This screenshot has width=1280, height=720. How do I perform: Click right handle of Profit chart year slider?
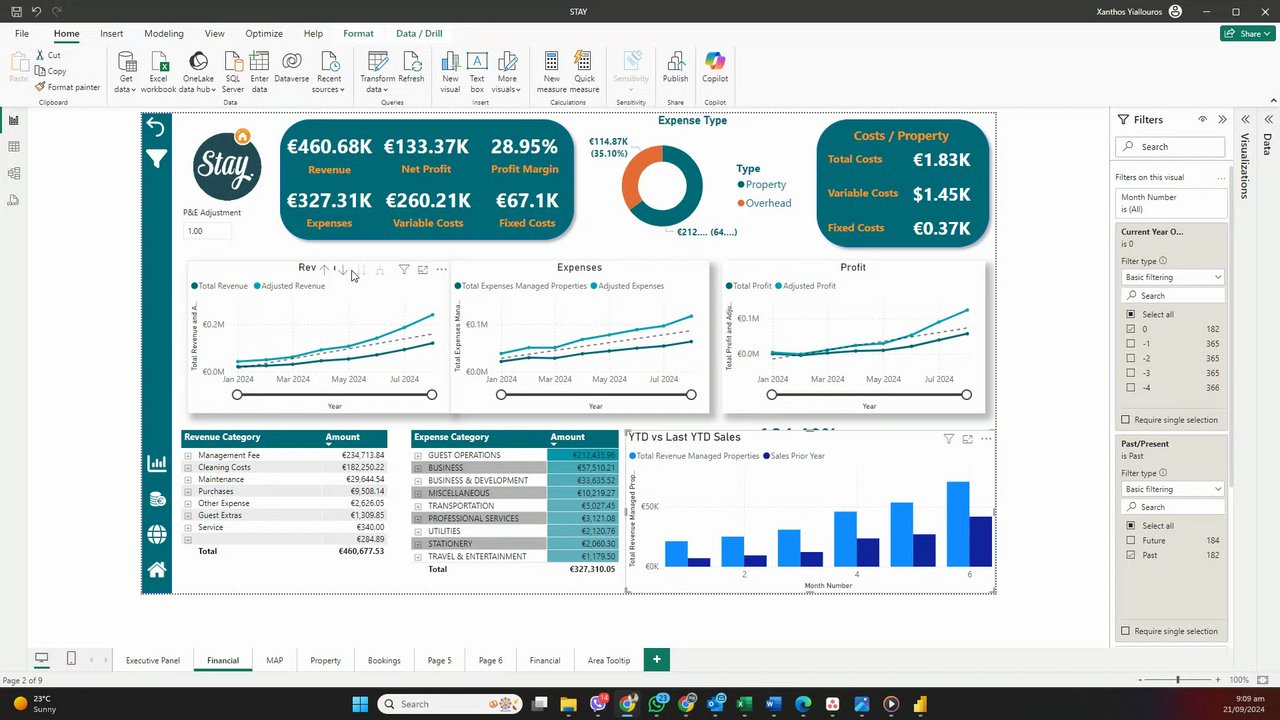coord(966,395)
